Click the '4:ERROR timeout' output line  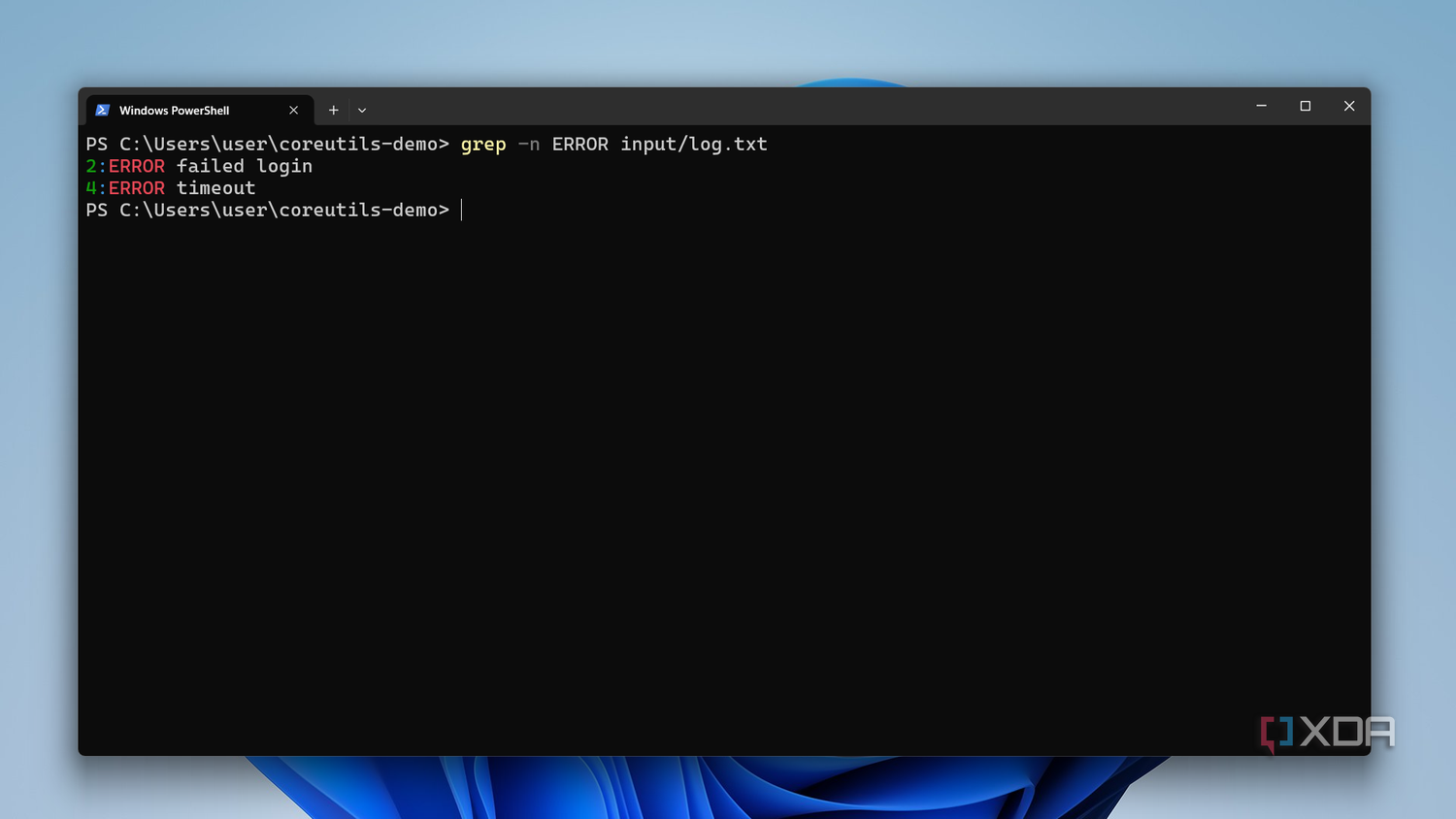(x=171, y=188)
